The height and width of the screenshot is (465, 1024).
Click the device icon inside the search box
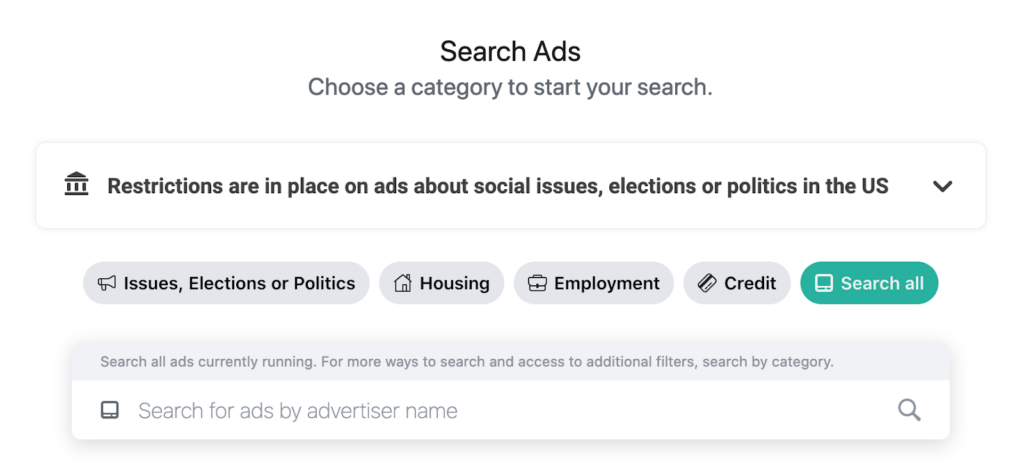tap(111, 410)
